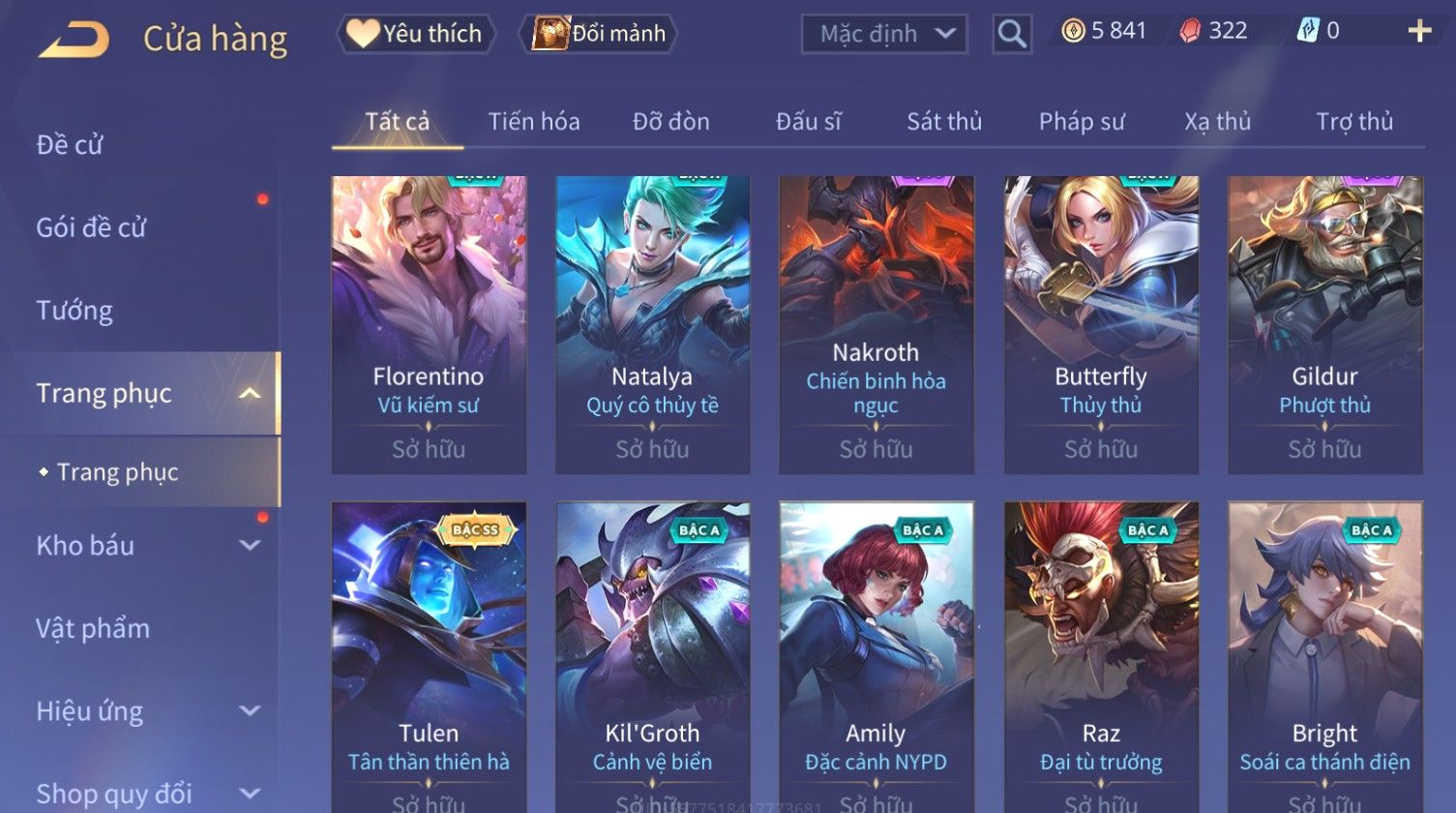Open Gói đề cử in sidebar
The width and height of the screenshot is (1456, 813).
[91, 227]
